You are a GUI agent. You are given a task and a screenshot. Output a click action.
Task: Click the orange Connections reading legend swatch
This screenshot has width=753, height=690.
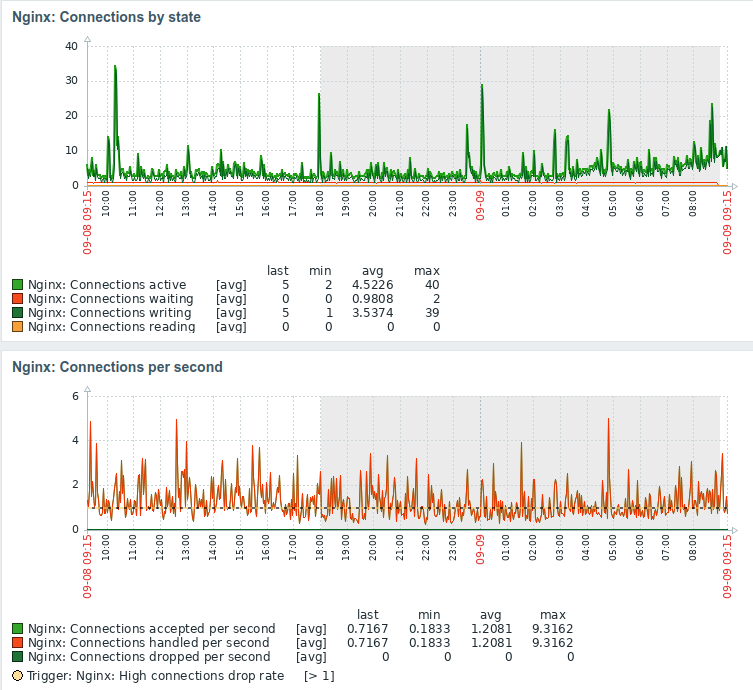pyautogui.click(x=17, y=327)
